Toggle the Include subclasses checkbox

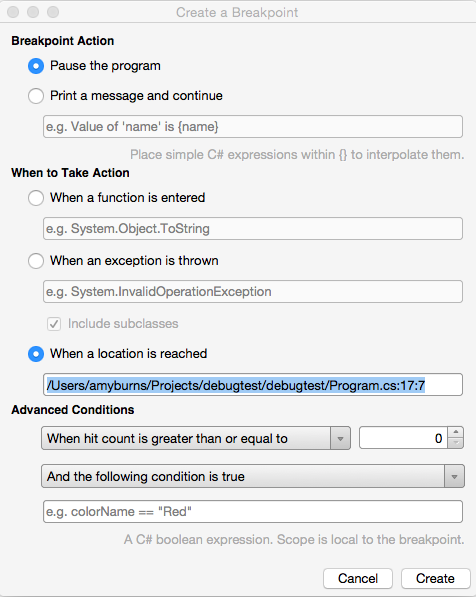point(54,324)
